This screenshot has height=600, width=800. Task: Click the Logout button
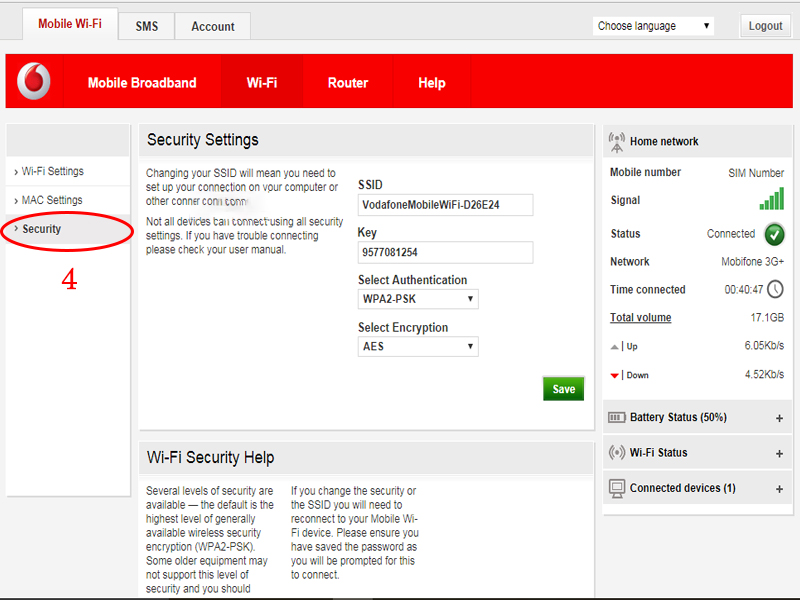pos(765,26)
